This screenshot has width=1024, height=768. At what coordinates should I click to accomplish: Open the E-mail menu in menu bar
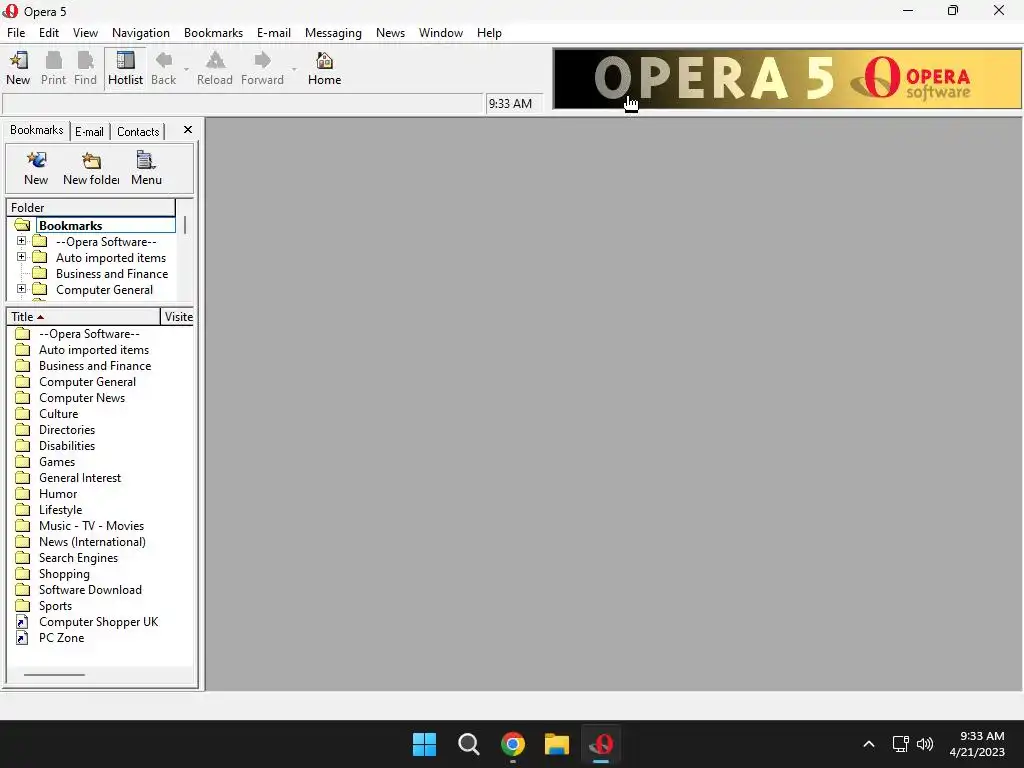[274, 33]
